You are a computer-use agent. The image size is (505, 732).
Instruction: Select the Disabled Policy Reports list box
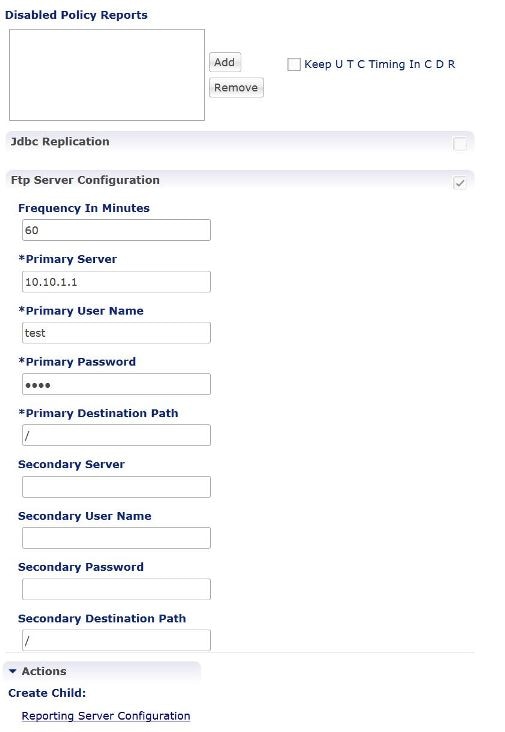(x=107, y=75)
